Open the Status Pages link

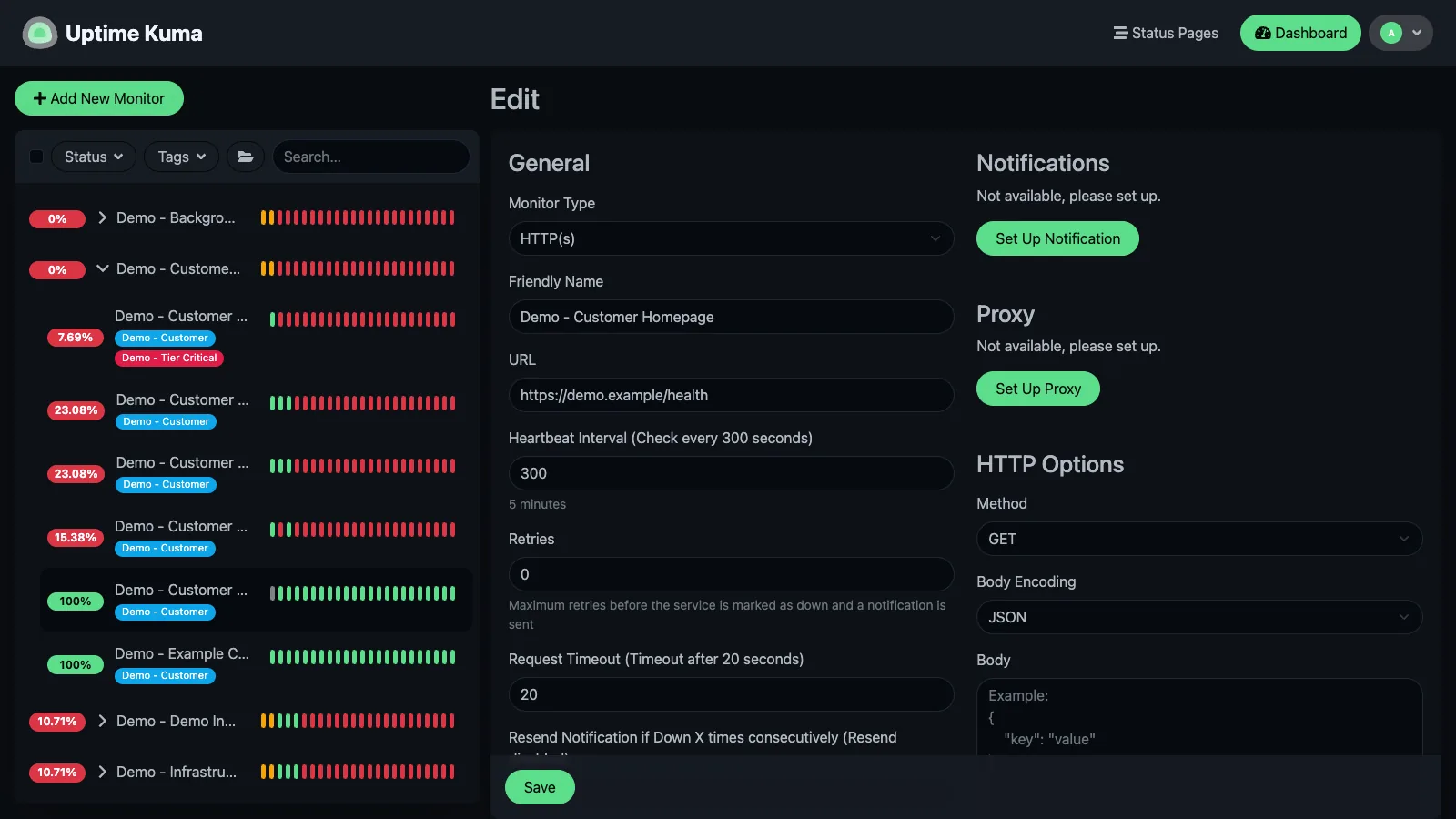1166,34
